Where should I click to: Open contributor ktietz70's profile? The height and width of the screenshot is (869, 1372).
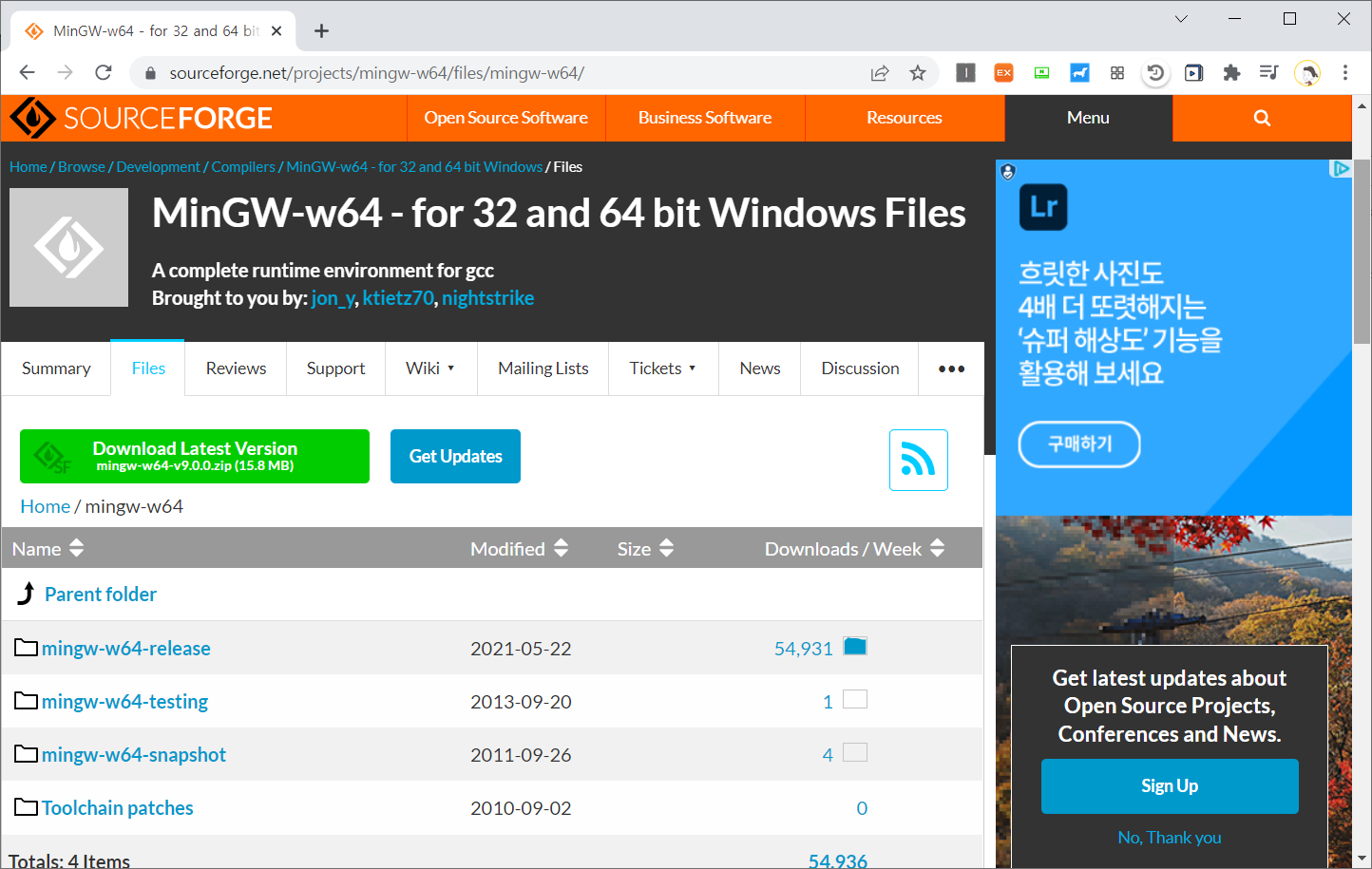pyautogui.click(x=398, y=298)
